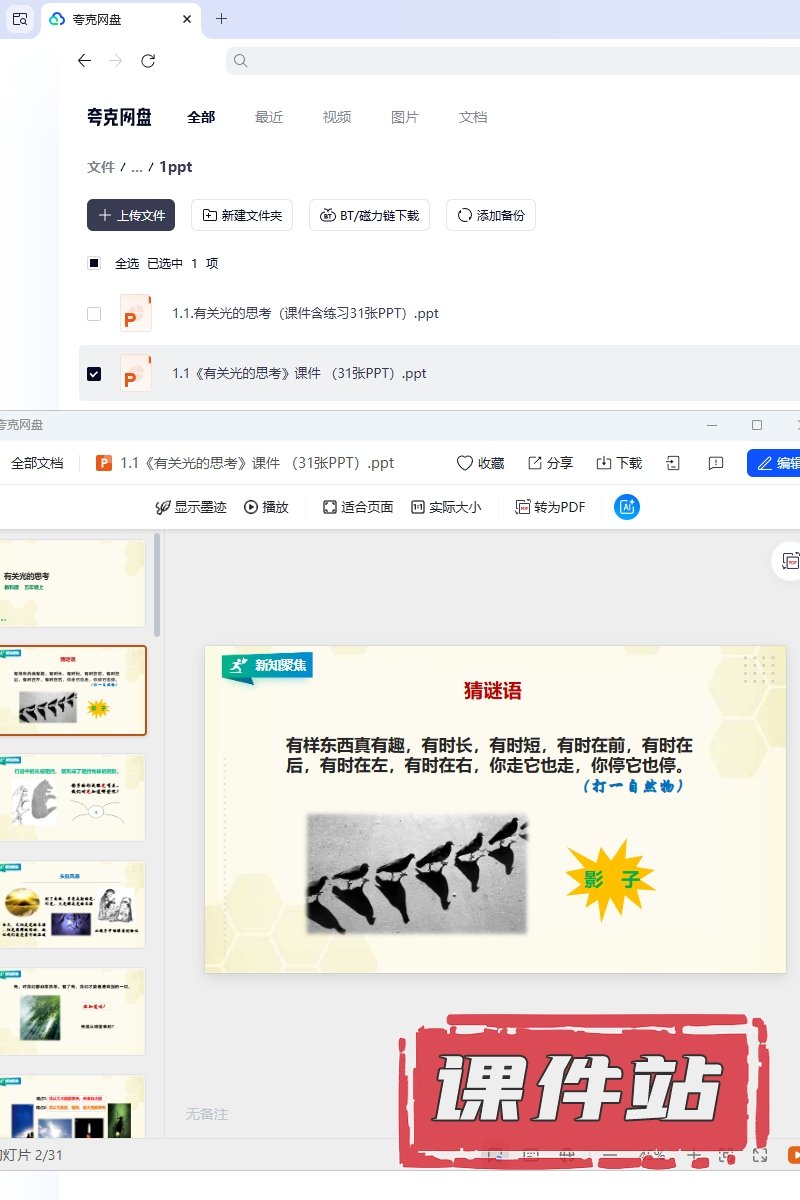Click the 收藏 heart icon
Image resolution: width=800 pixels, height=1200 pixels.
[465, 463]
